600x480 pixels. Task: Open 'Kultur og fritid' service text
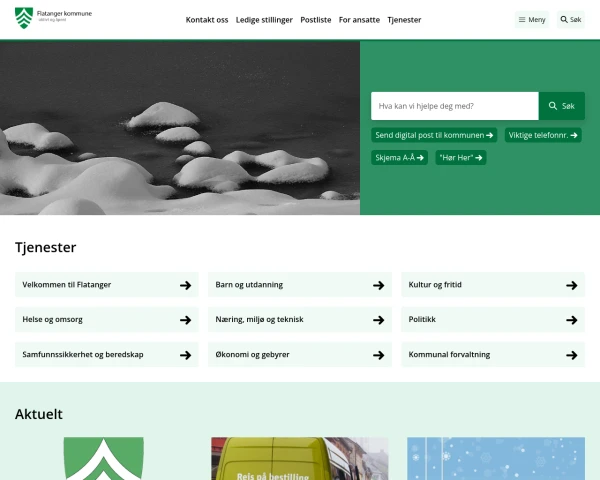coord(435,285)
